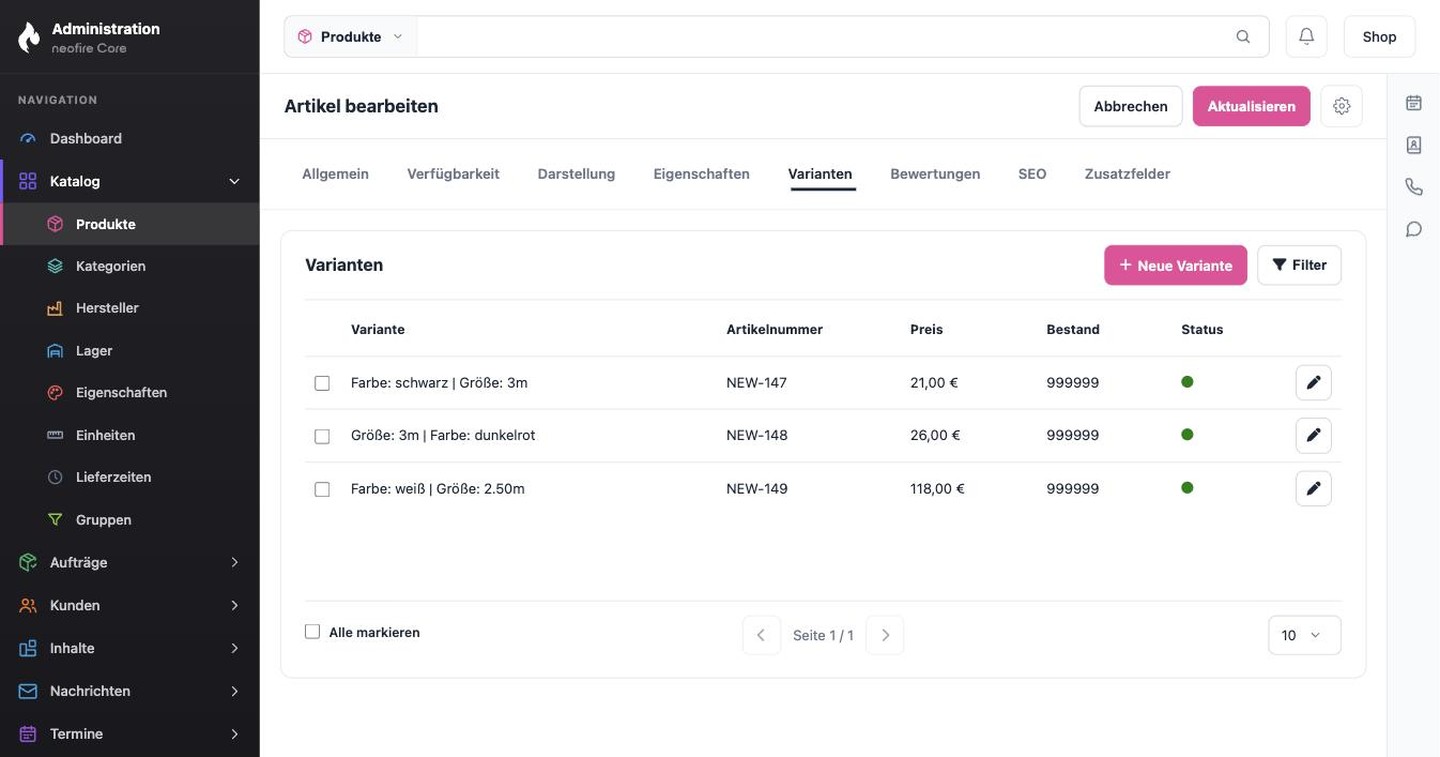Image resolution: width=1440 pixels, height=757 pixels.
Task: Open the chat bubble icon in right sidebar
Action: [x=1414, y=229]
